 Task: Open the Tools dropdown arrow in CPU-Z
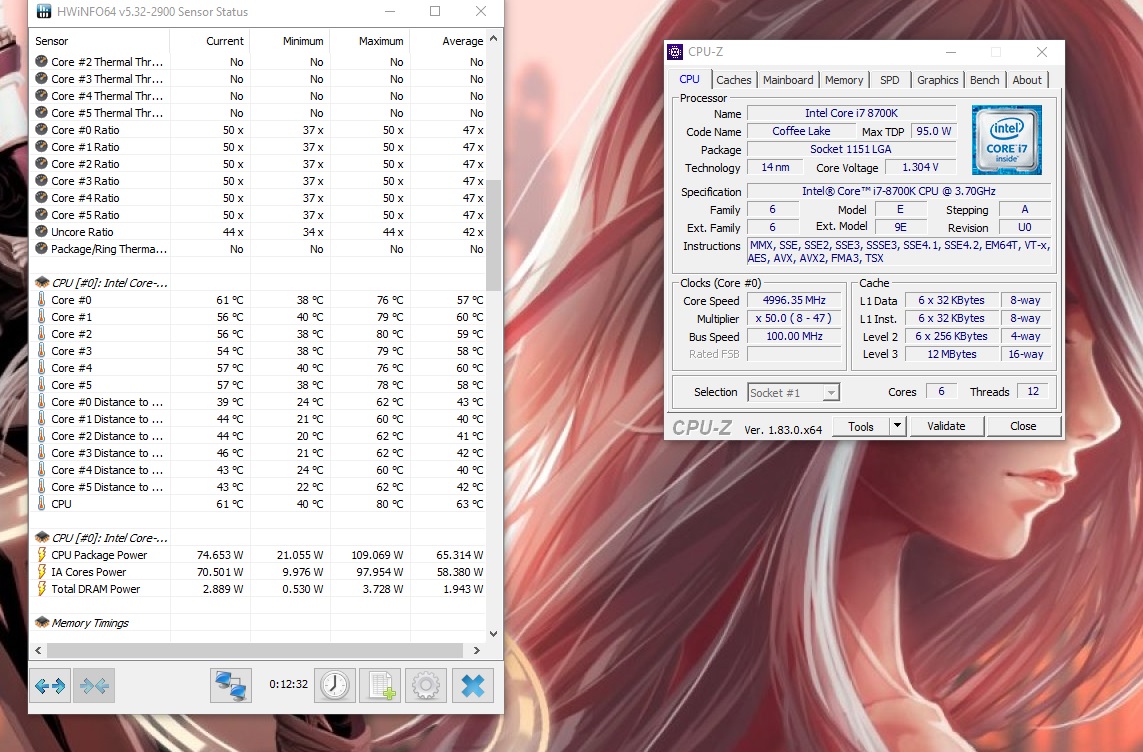click(897, 426)
